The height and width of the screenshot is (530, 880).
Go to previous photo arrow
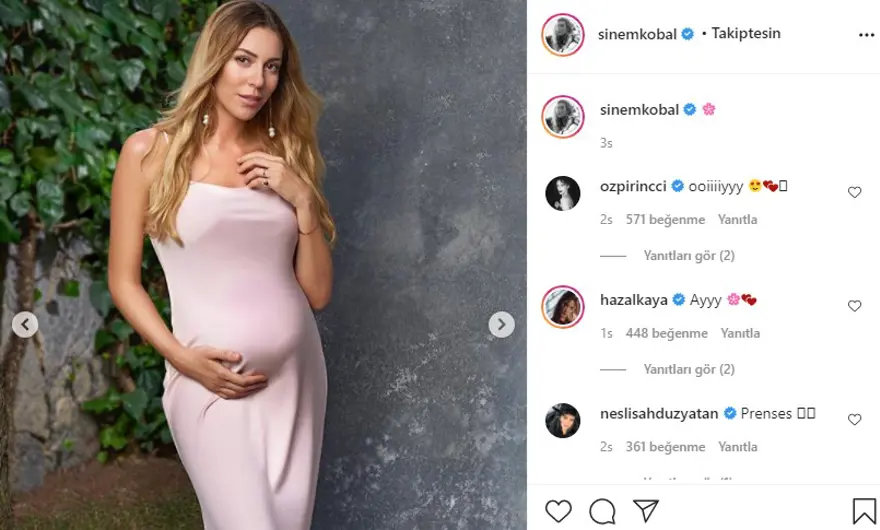point(25,325)
